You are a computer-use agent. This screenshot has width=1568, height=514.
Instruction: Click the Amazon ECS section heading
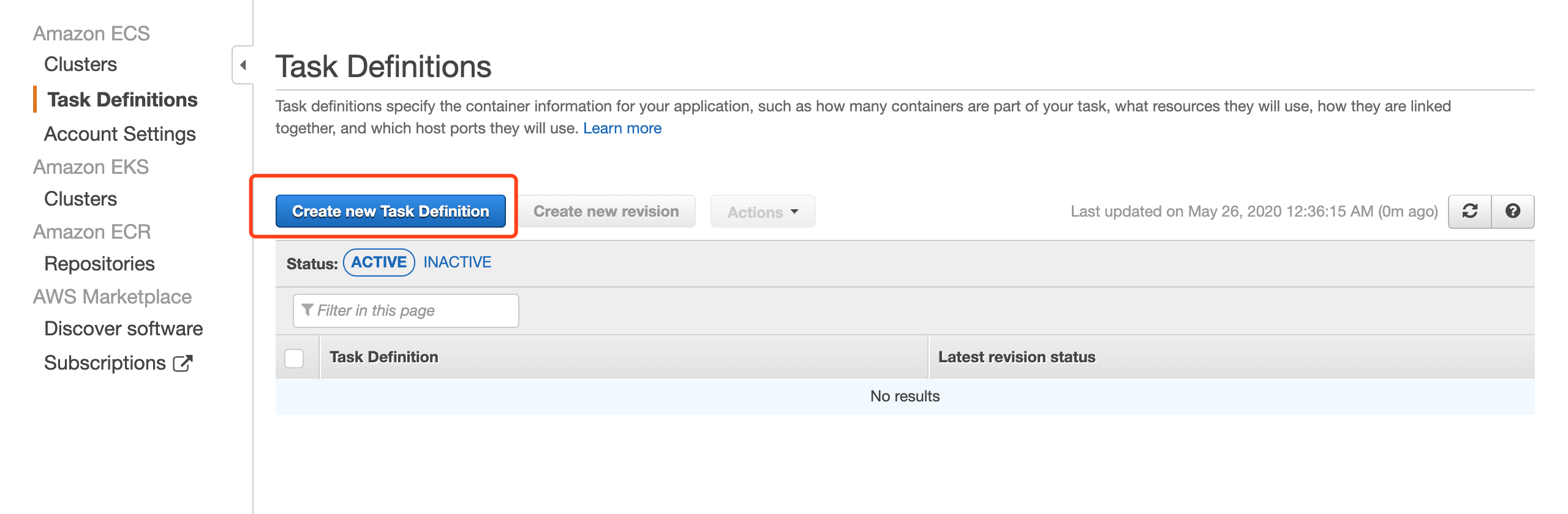(x=91, y=34)
